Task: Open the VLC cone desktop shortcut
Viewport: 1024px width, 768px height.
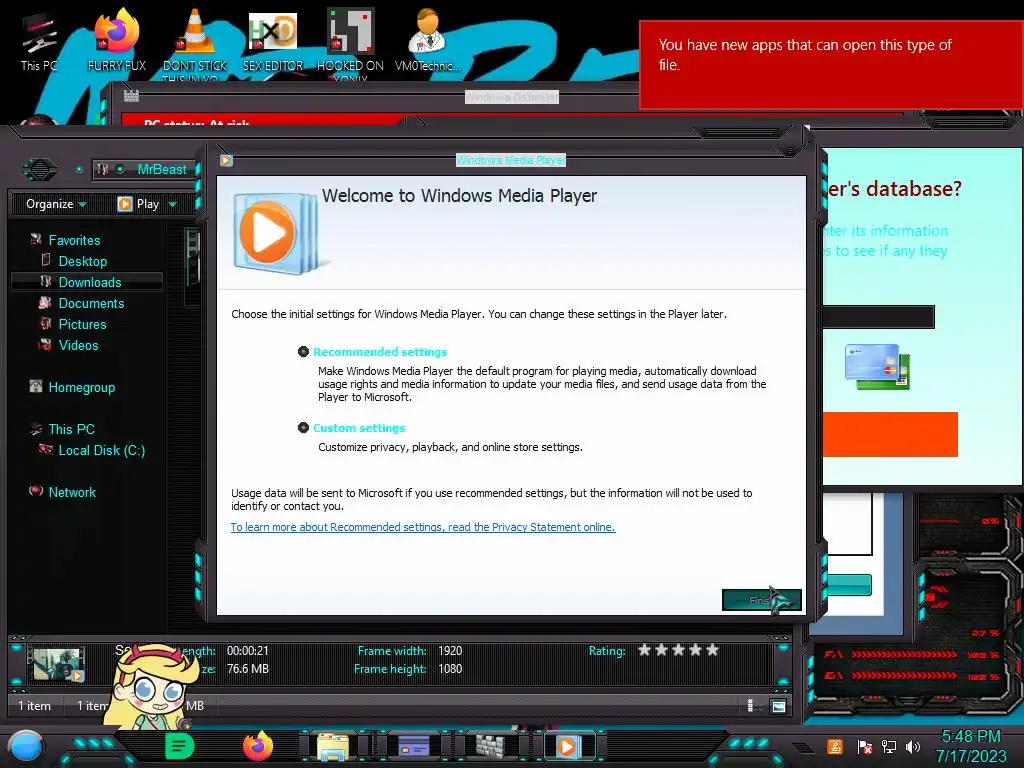Action: (195, 43)
